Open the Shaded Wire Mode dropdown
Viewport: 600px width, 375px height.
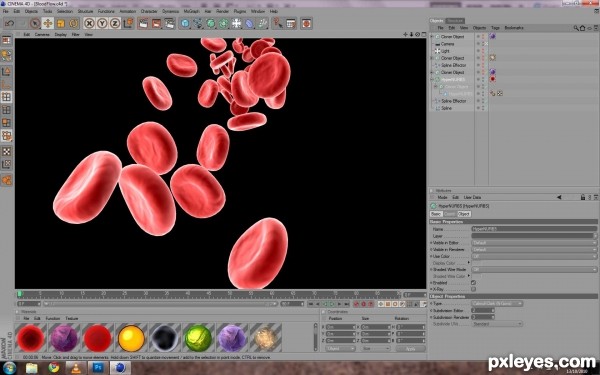[x=534, y=269]
